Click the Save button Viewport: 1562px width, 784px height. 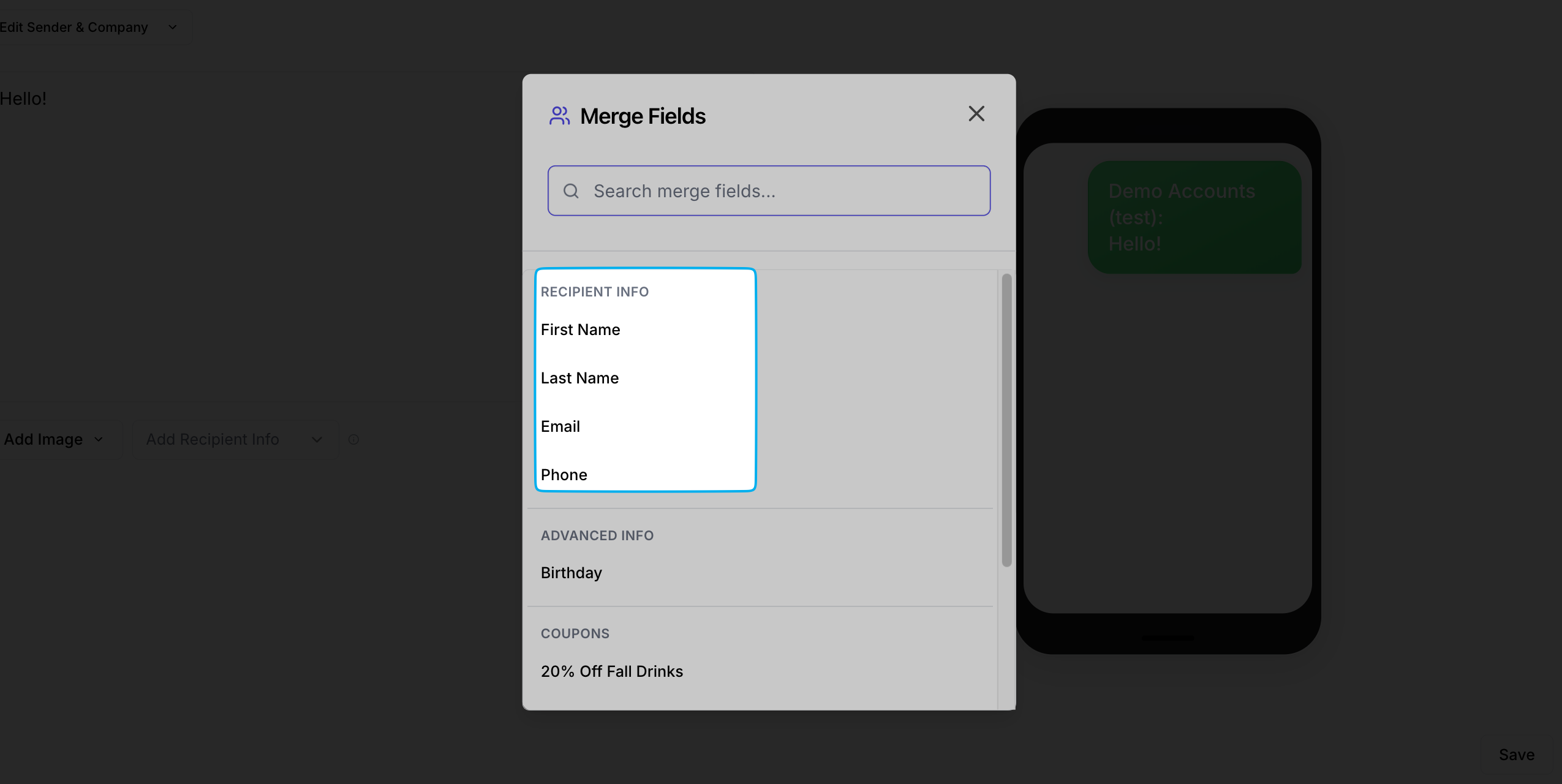[x=1516, y=755]
